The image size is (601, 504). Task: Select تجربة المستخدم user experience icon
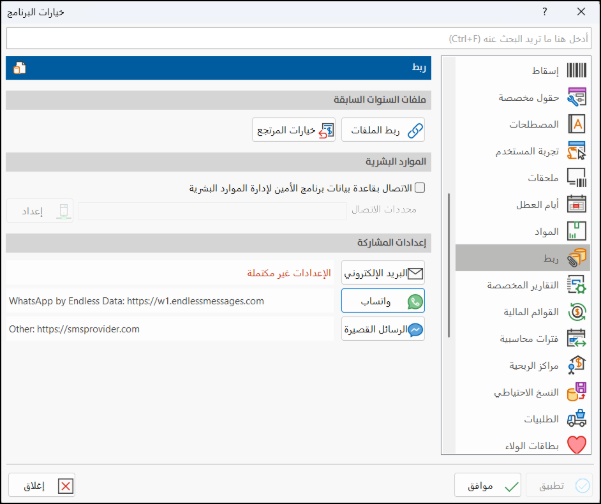point(576,151)
